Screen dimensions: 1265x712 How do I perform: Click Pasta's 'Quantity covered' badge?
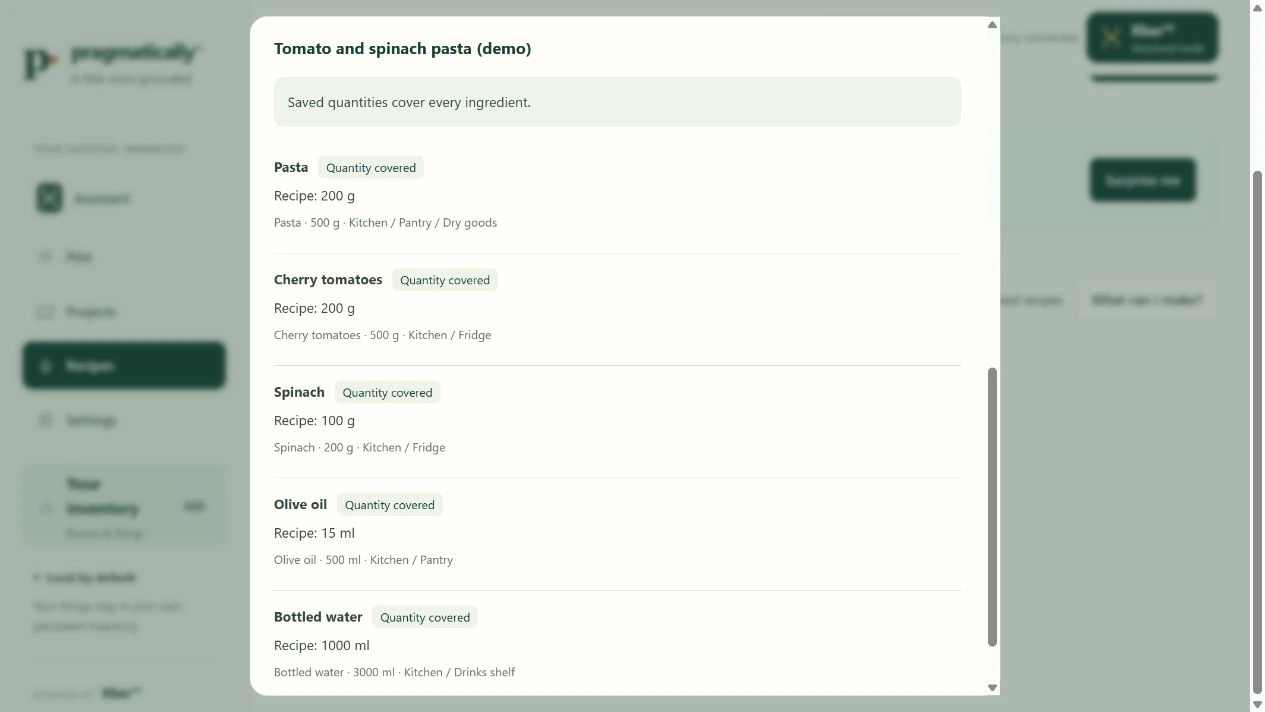(x=371, y=168)
